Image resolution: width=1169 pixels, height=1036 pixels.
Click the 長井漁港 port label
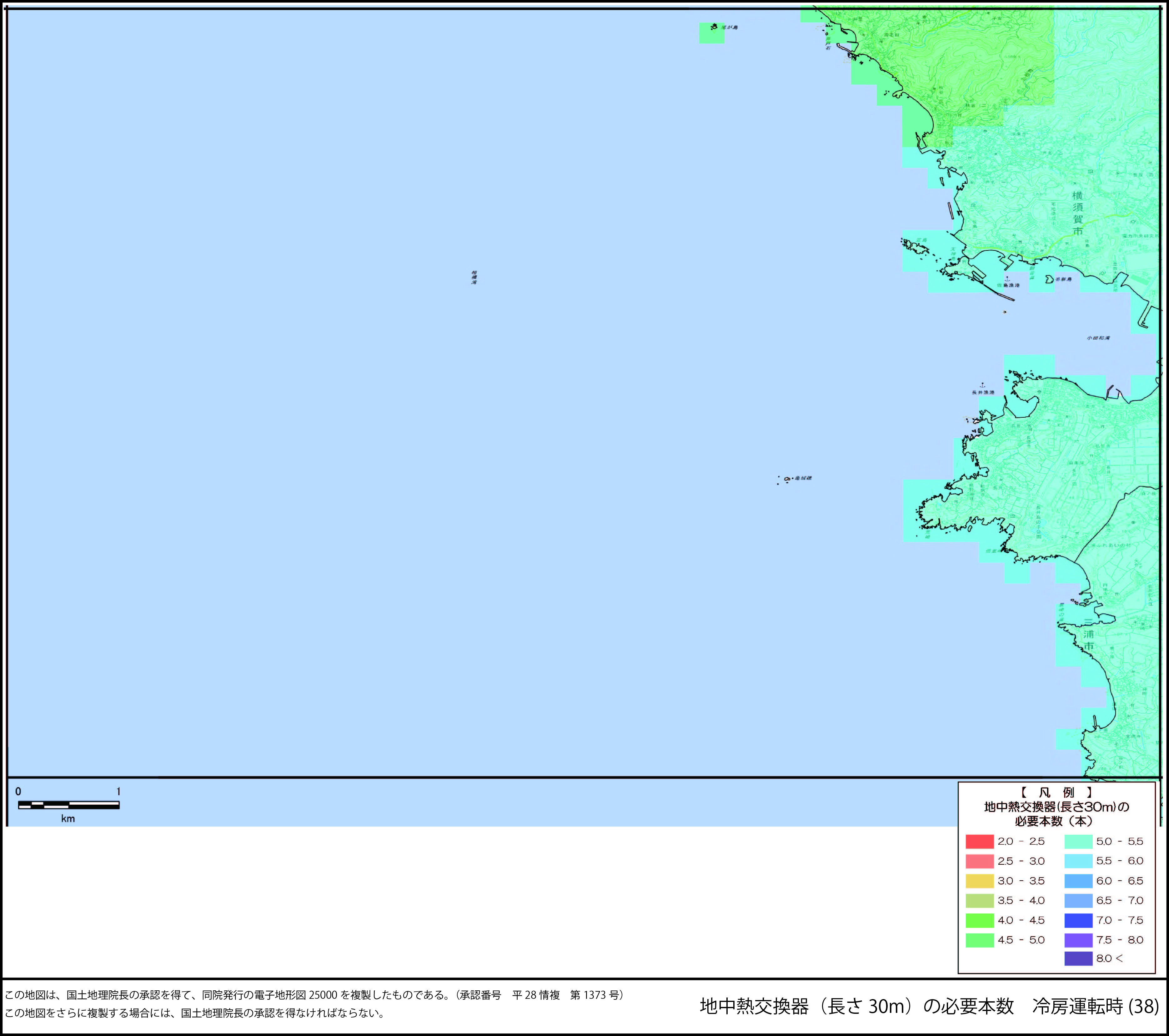pyautogui.click(x=983, y=392)
